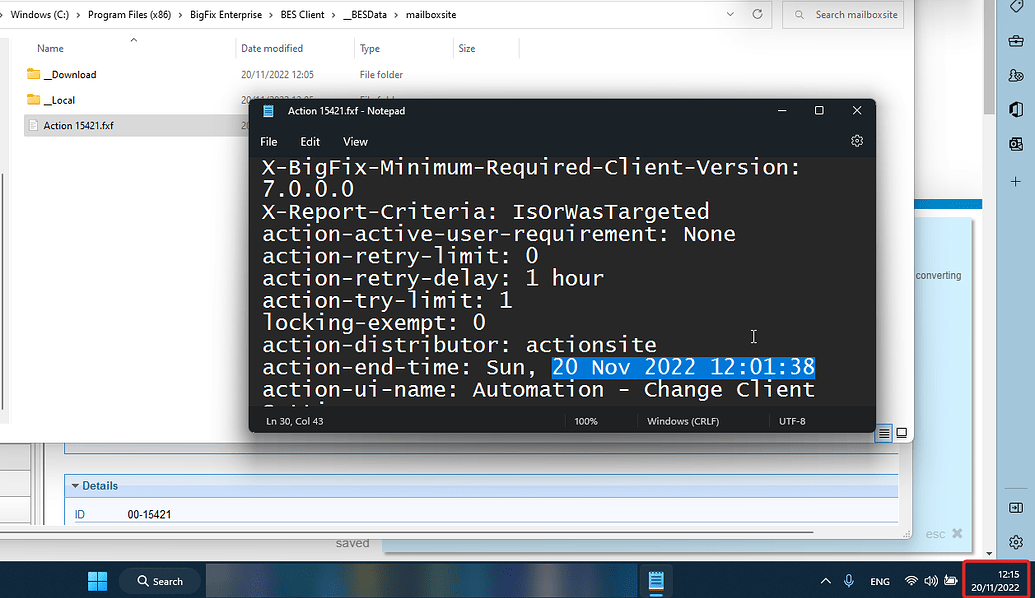Open the ENG language selector
The height and width of the screenshot is (598, 1035).
tap(880, 581)
